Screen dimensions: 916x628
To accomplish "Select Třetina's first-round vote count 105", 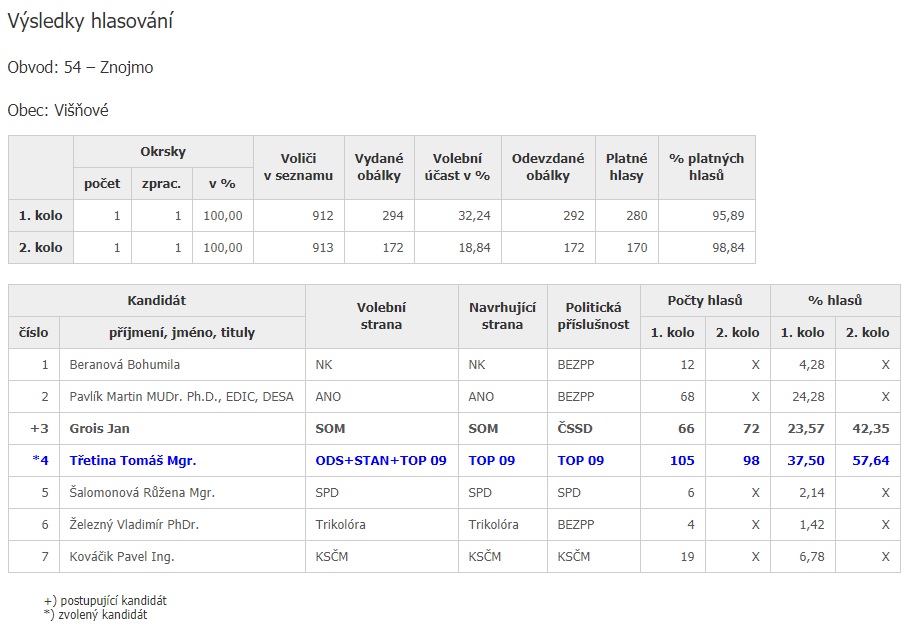I will (682, 461).
